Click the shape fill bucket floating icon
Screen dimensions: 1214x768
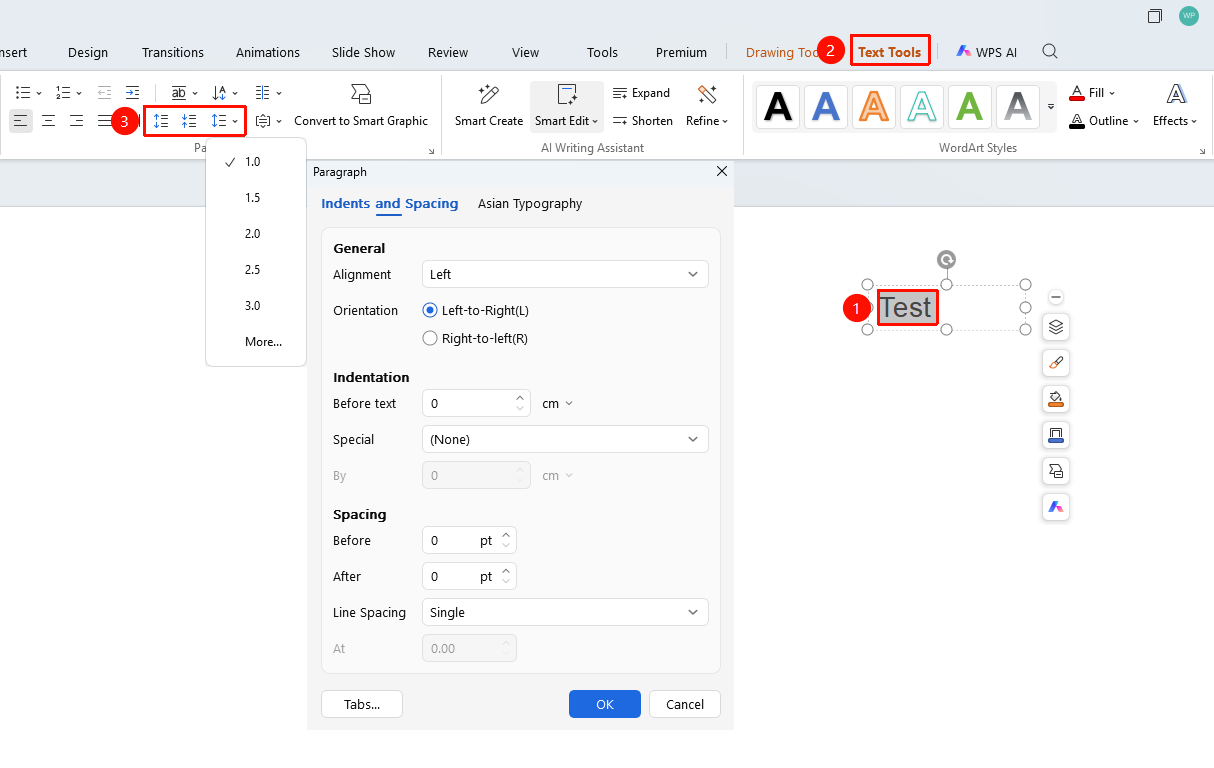[x=1056, y=399]
